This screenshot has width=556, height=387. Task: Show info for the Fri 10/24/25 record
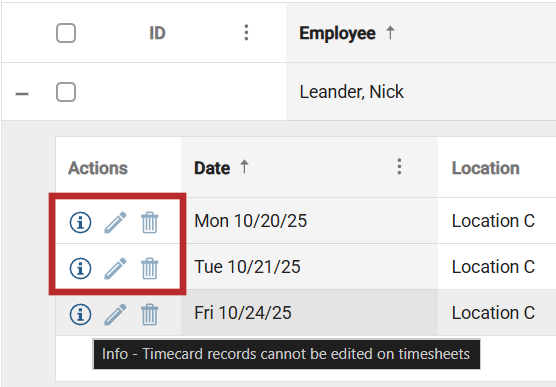(80, 314)
